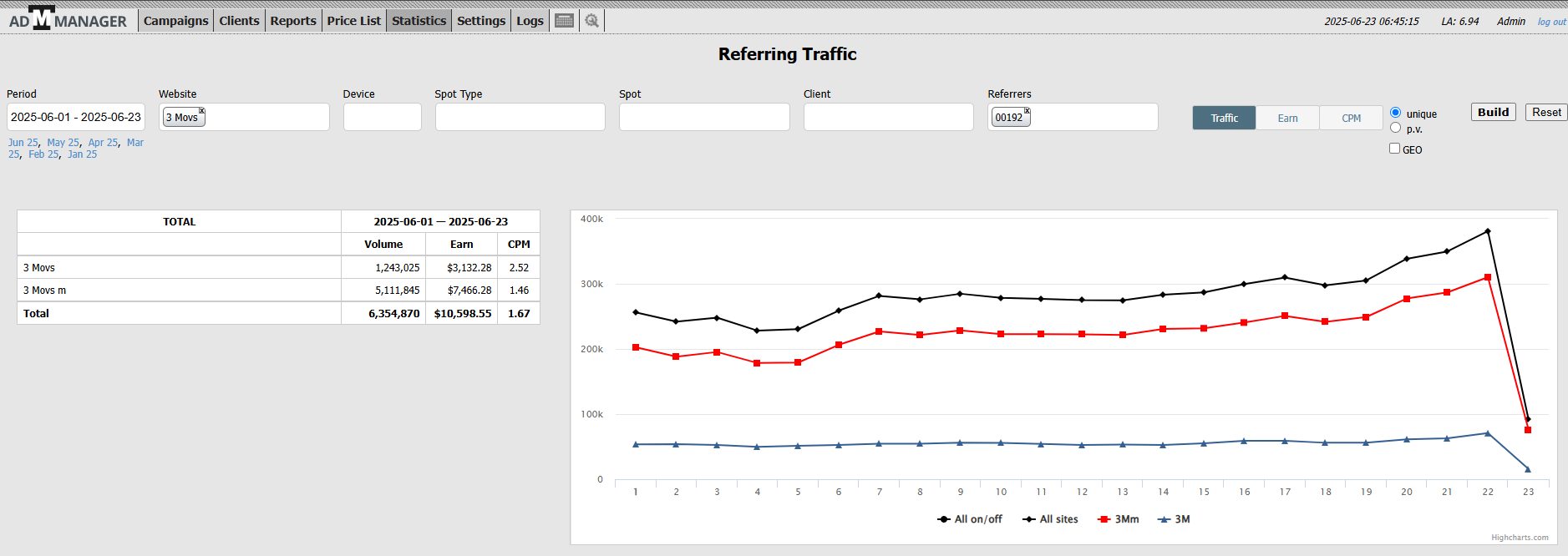Switch to the CPM tab
This screenshot has height=556, width=1568.
1351,118
